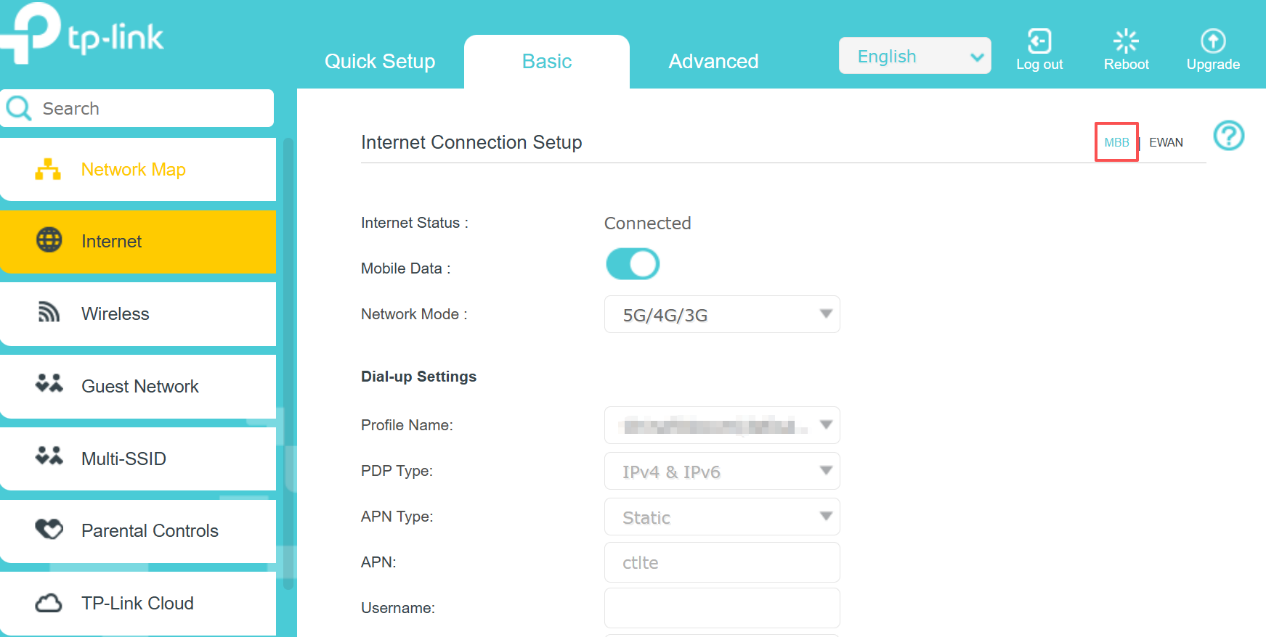This screenshot has width=1266, height=637.
Task: Click the Network Map sidebar icon
Action: coord(48,170)
